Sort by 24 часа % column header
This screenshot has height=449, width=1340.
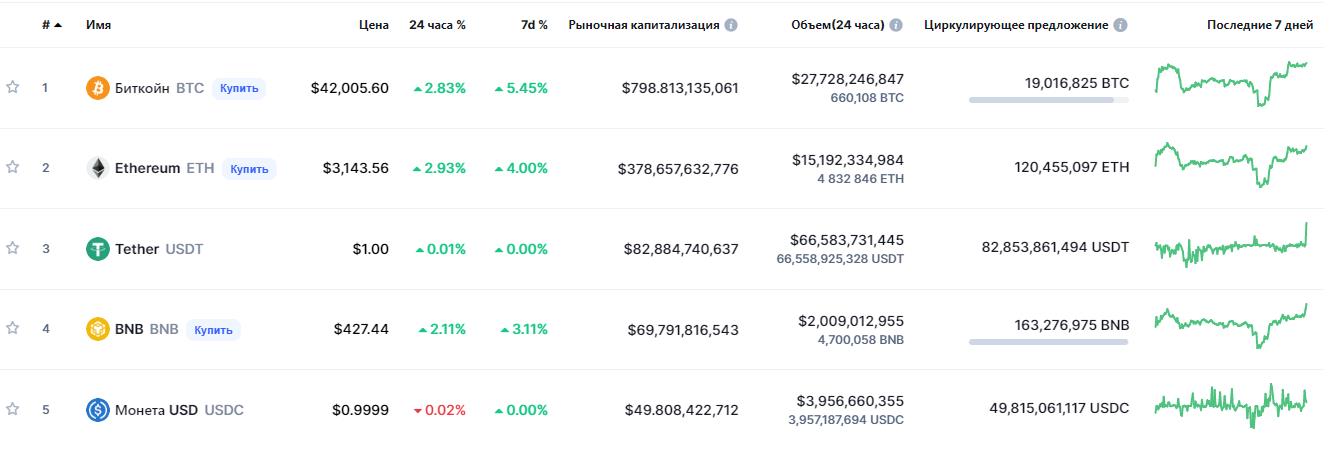point(437,25)
